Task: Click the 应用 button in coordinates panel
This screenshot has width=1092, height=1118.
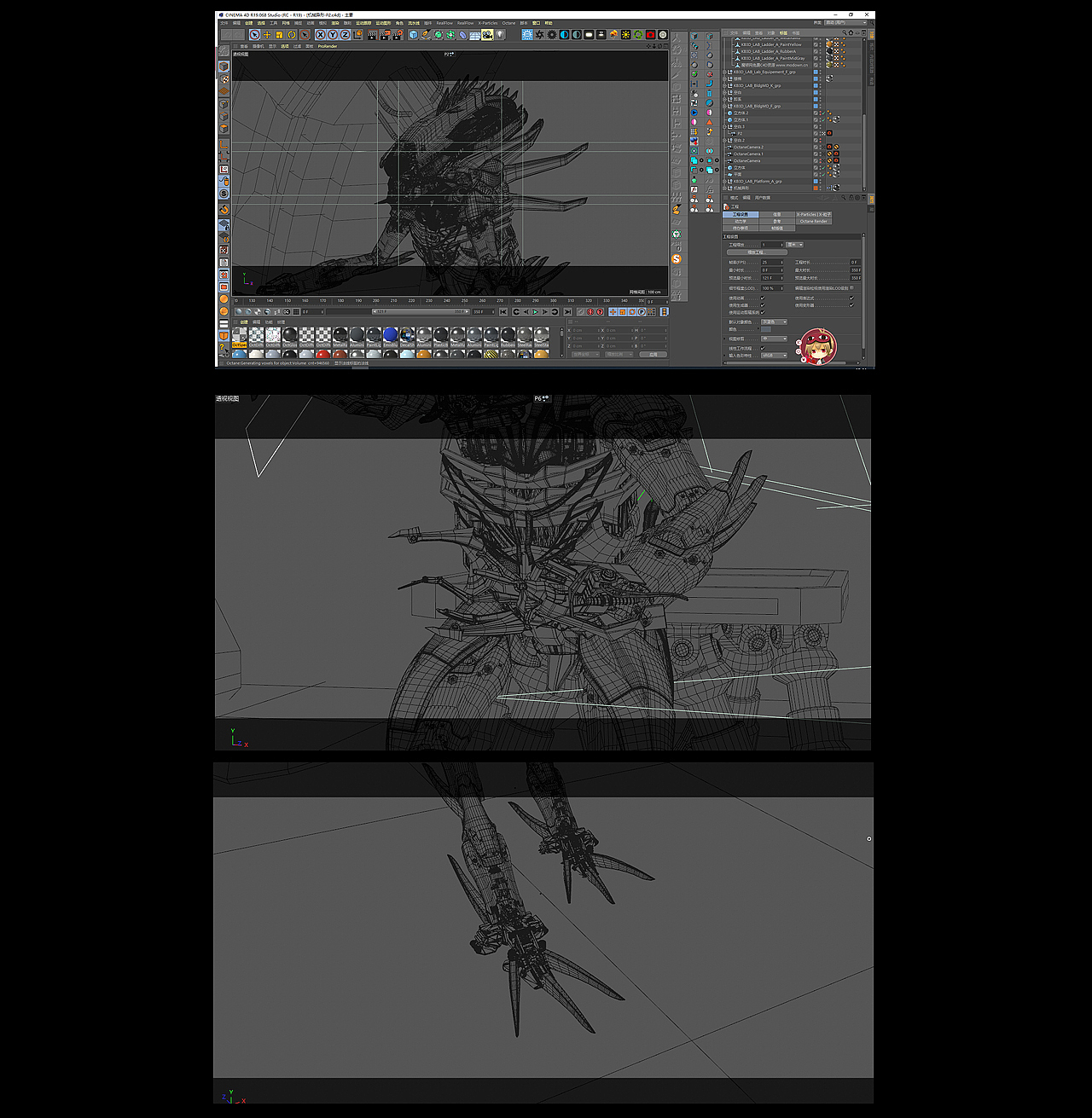Action: [x=653, y=355]
